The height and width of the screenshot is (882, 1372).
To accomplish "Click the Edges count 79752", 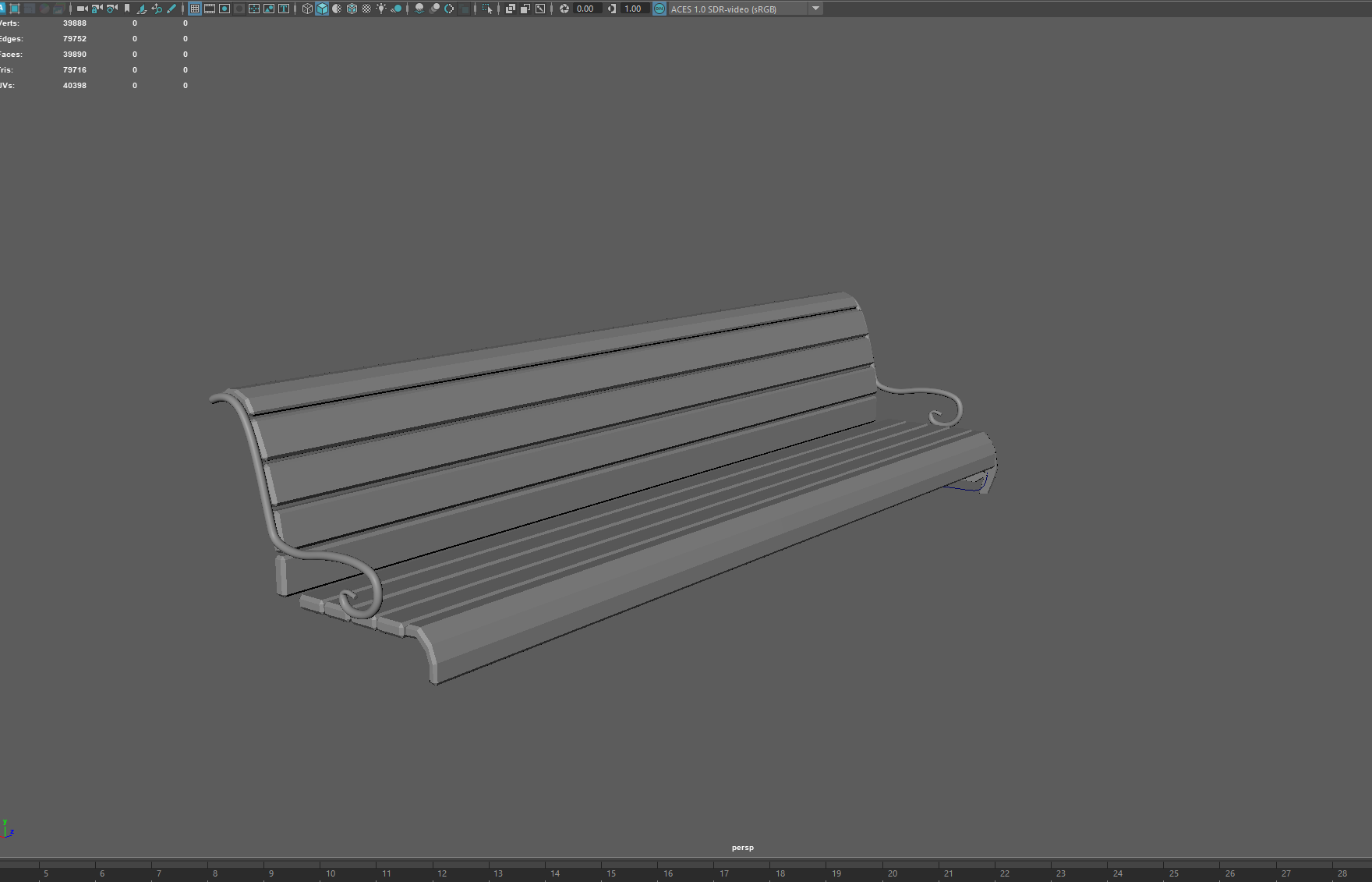I will [x=75, y=39].
